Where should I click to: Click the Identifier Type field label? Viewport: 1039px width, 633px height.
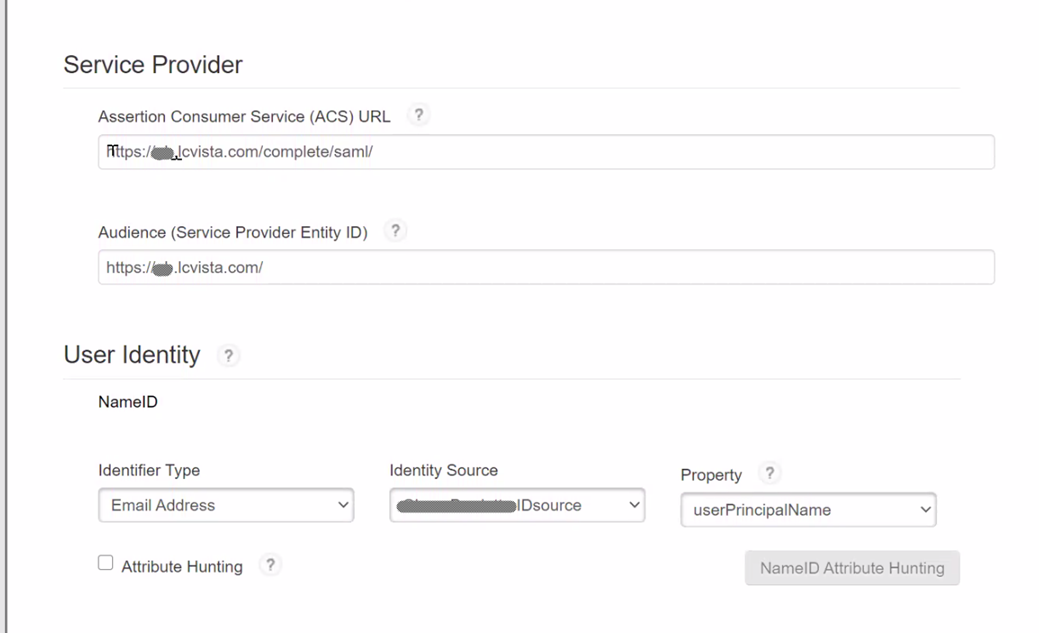(x=149, y=470)
